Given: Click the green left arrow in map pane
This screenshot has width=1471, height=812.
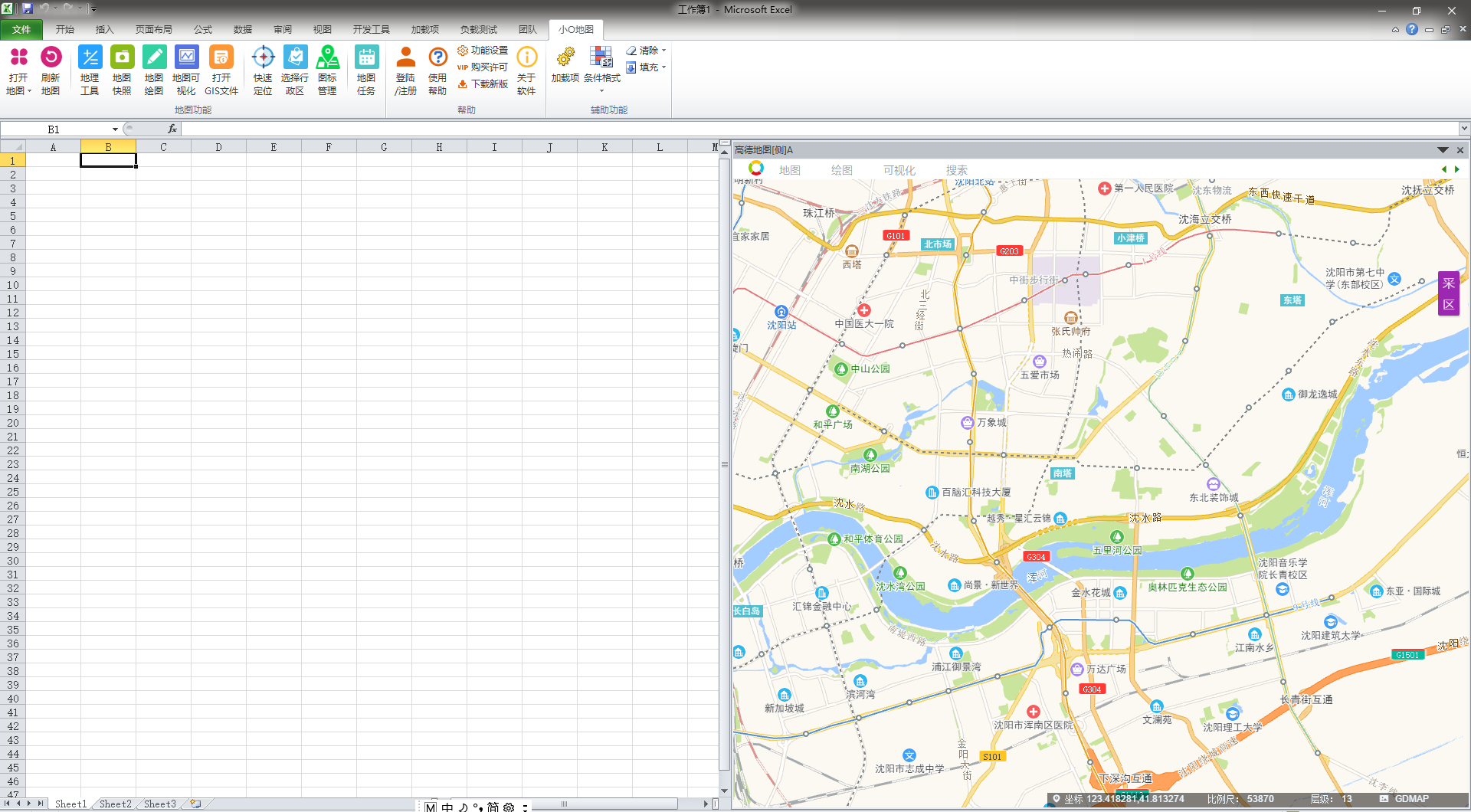Looking at the screenshot, I should 1444,169.
